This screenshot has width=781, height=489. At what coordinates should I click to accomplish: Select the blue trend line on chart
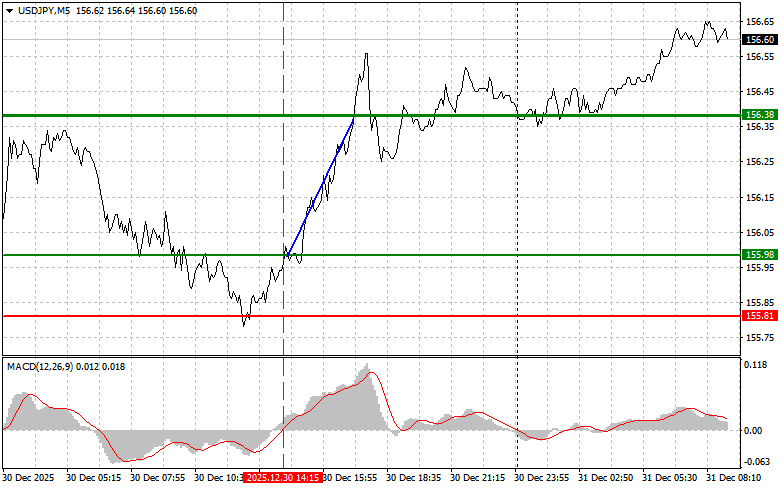click(320, 187)
